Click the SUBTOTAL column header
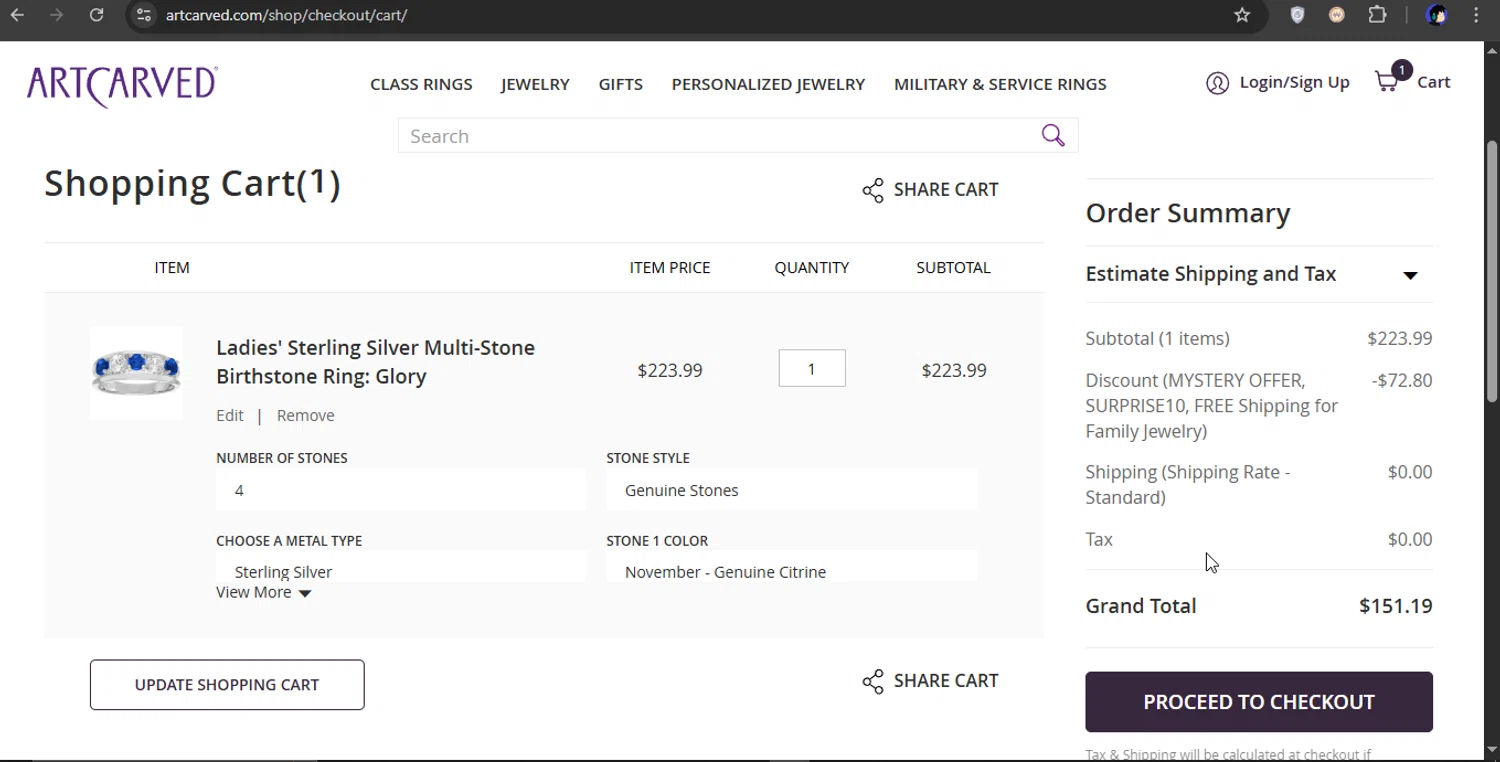This screenshot has width=1500, height=762. click(x=953, y=268)
